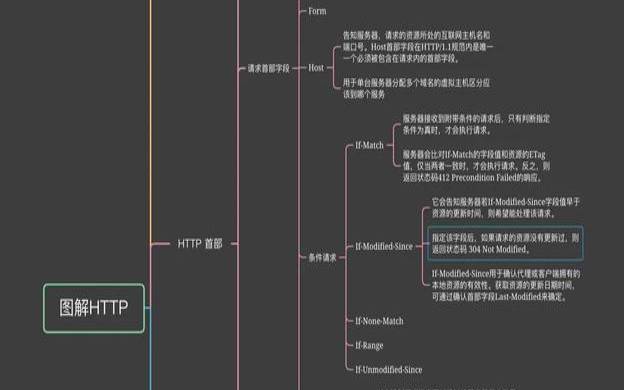Click the Host note starting with 告知服务器

coord(418,47)
